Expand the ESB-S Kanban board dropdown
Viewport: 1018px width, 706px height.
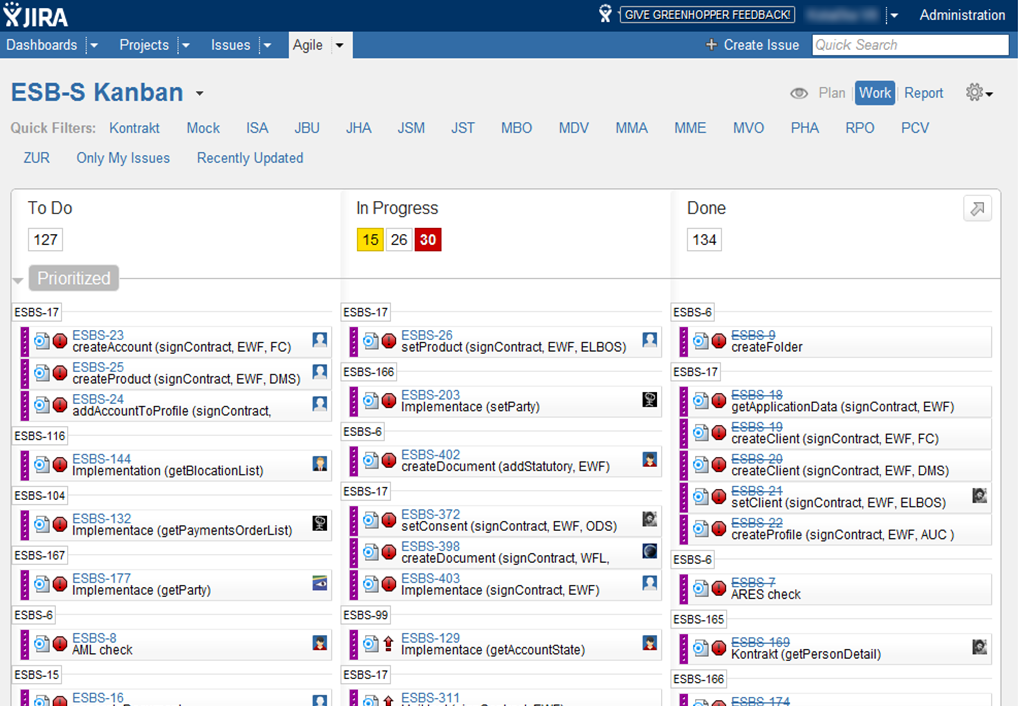tap(199, 94)
